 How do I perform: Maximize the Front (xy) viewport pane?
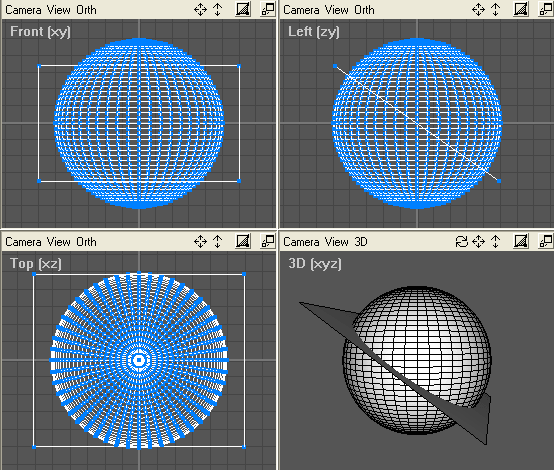(268, 9)
